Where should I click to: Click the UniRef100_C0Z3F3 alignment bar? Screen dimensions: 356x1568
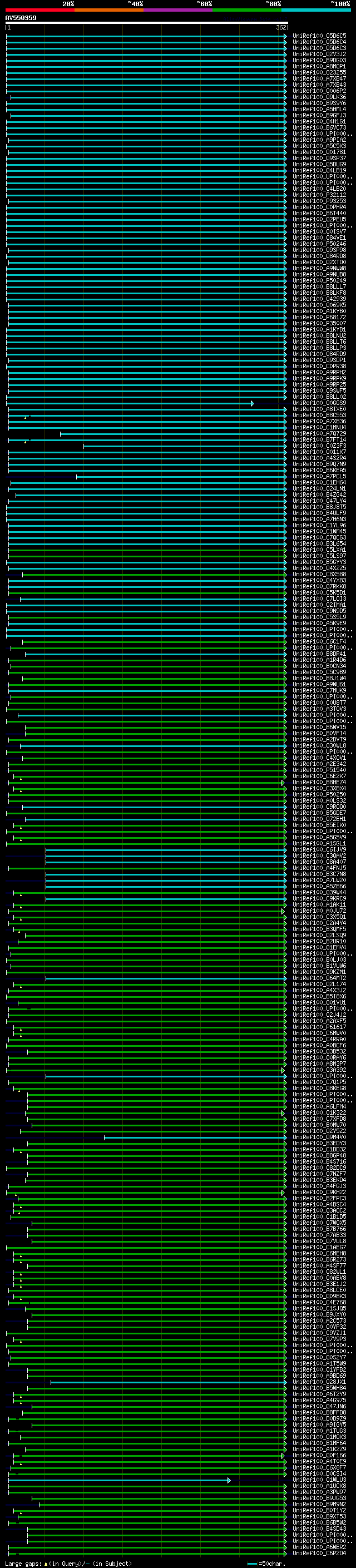coord(184,446)
